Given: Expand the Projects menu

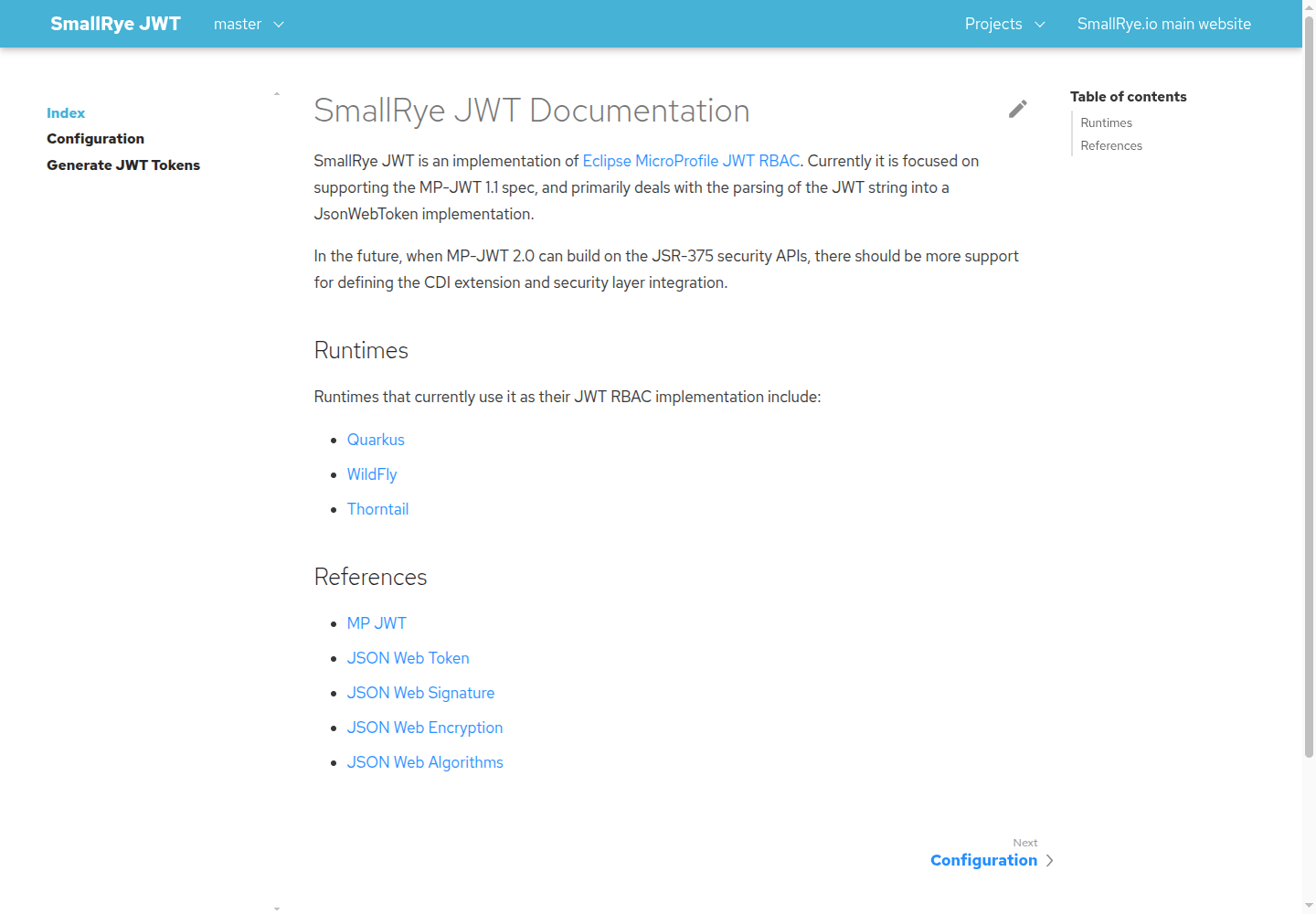Looking at the screenshot, I should [1004, 24].
